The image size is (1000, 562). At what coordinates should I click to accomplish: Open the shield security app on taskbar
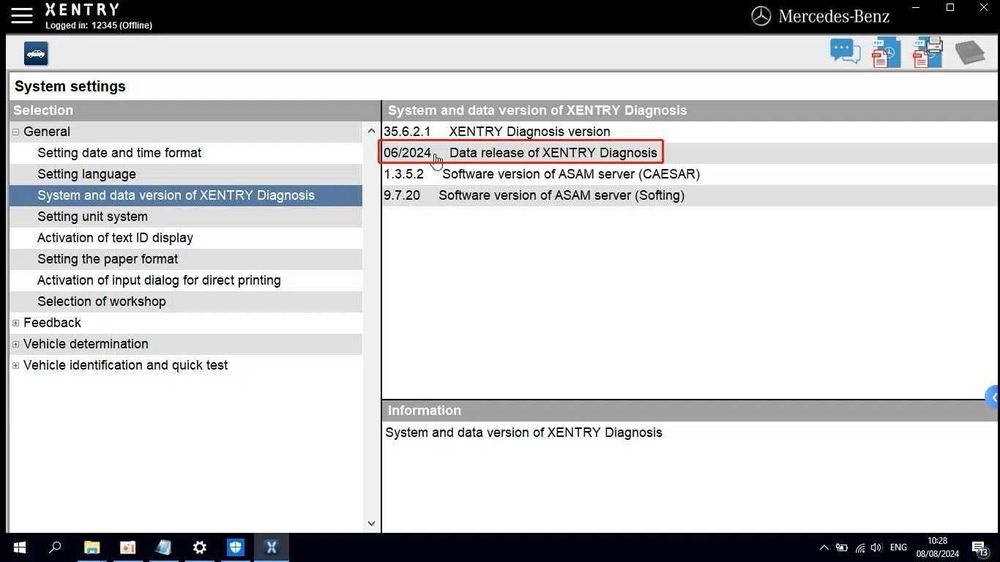[235, 547]
